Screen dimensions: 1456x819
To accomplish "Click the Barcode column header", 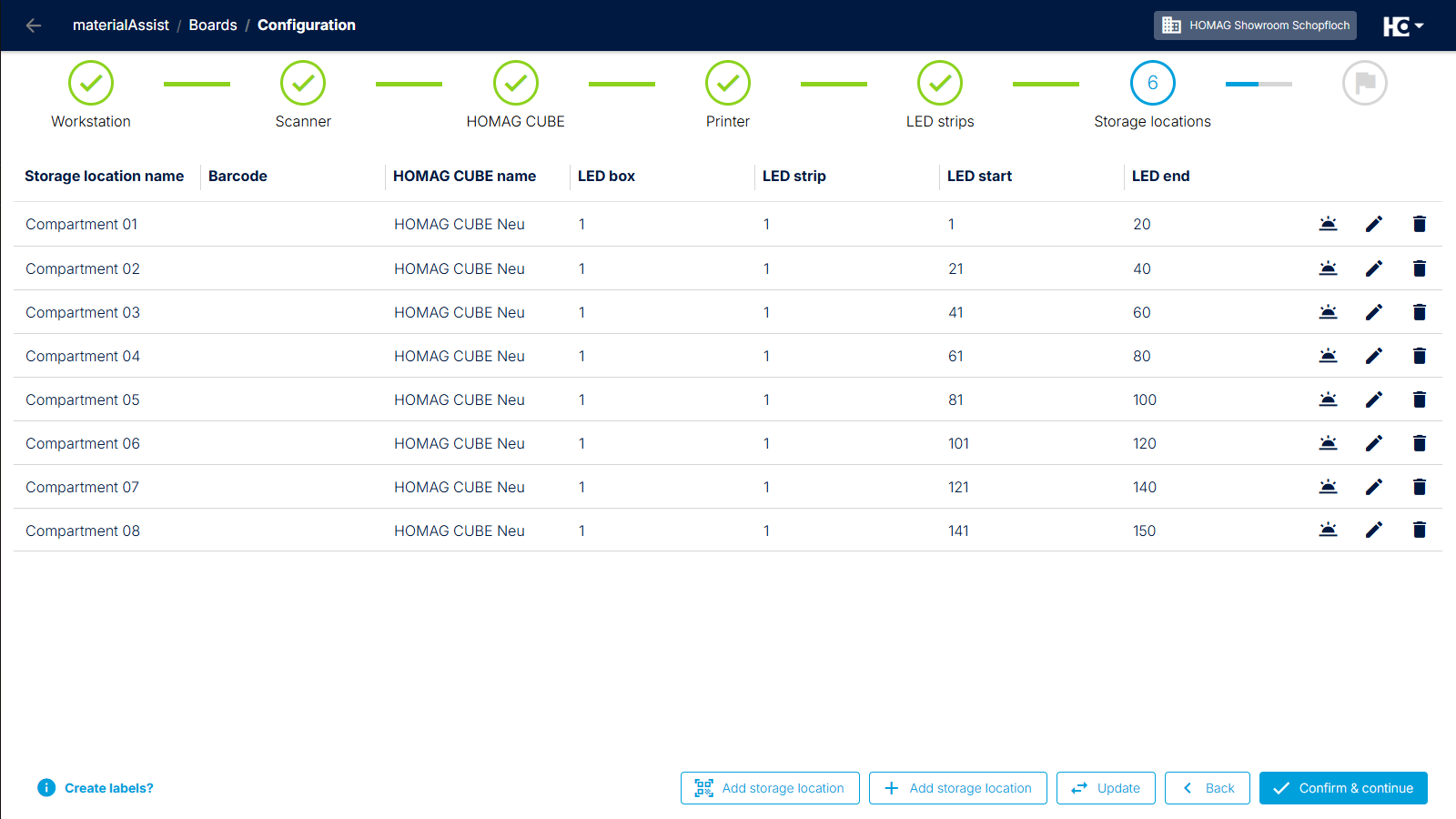I will pos(238,177).
